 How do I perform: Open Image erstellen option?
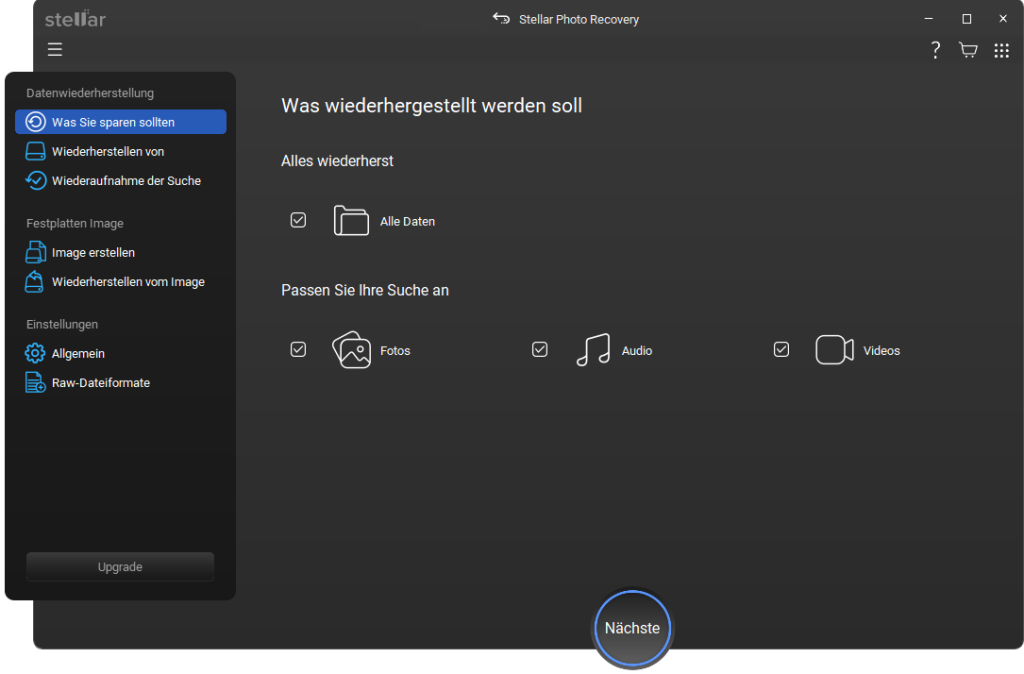(x=93, y=253)
